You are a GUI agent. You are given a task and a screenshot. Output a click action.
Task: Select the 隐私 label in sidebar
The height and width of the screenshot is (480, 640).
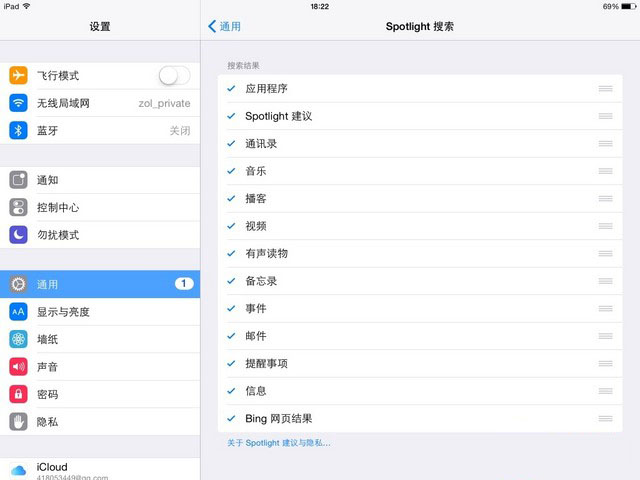coord(47,422)
